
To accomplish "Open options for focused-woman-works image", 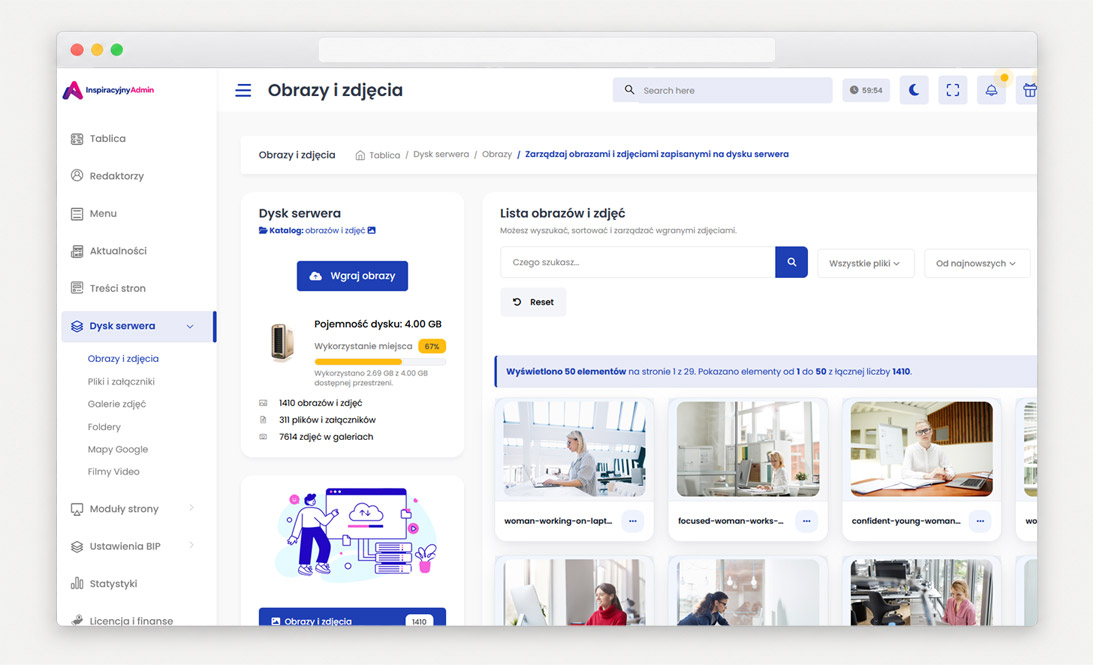I will point(807,521).
